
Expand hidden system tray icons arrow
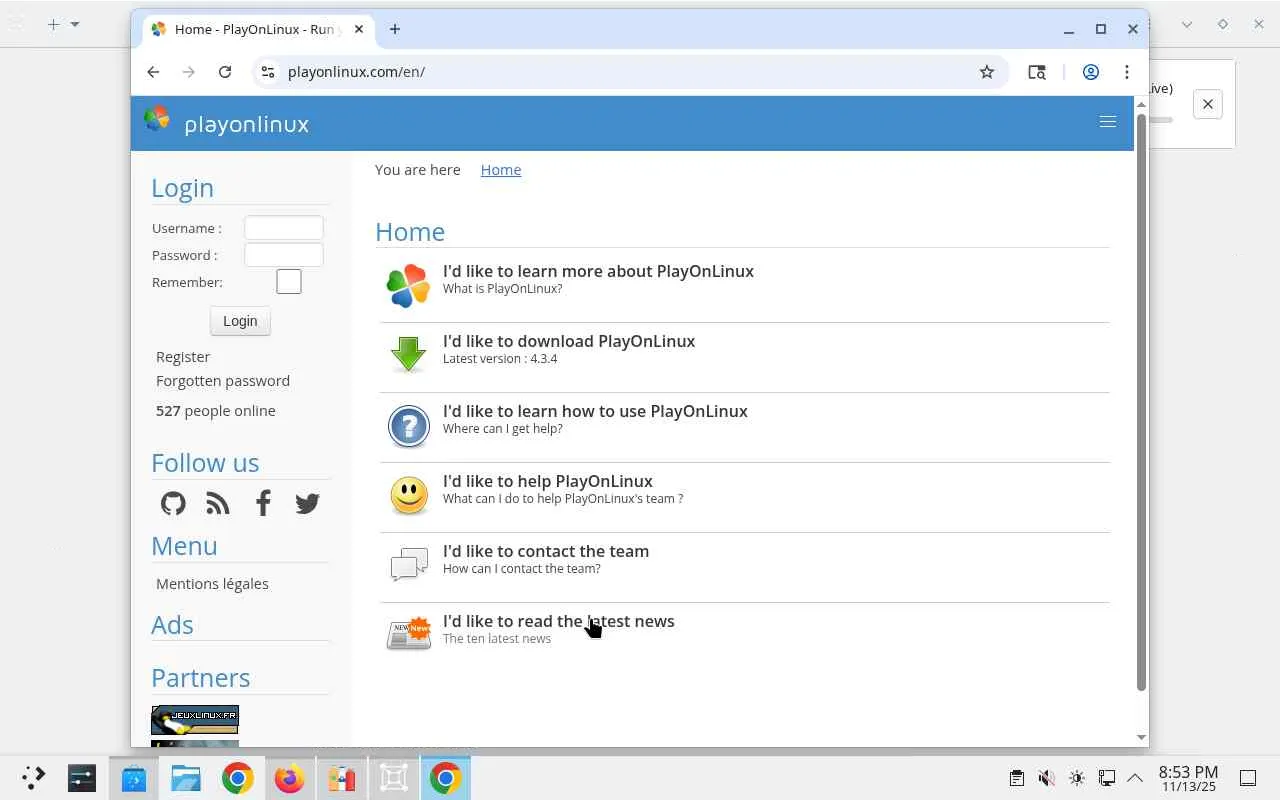coord(1135,778)
